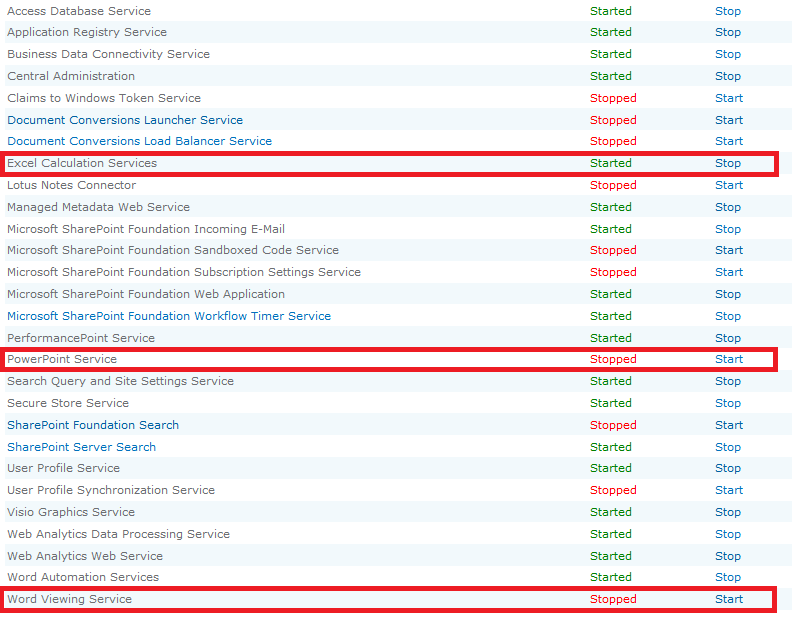The image size is (792, 624).
Task: Select Stopped status of Lotus Notes Connector
Action: coord(613,185)
